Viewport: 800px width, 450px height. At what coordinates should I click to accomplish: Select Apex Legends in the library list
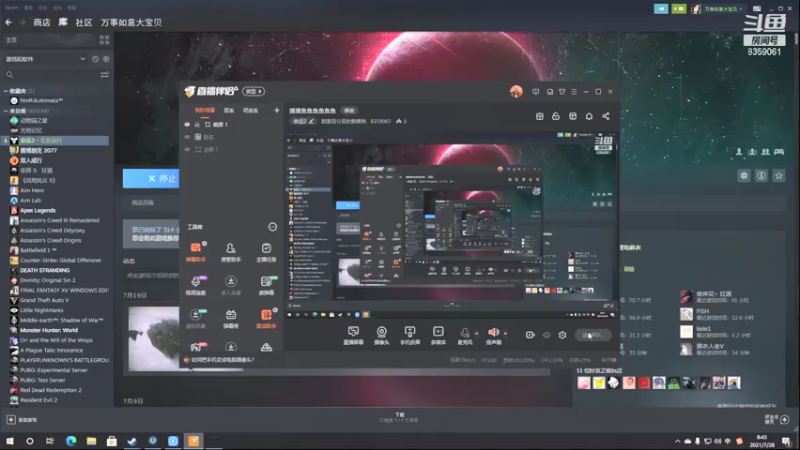(38, 210)
